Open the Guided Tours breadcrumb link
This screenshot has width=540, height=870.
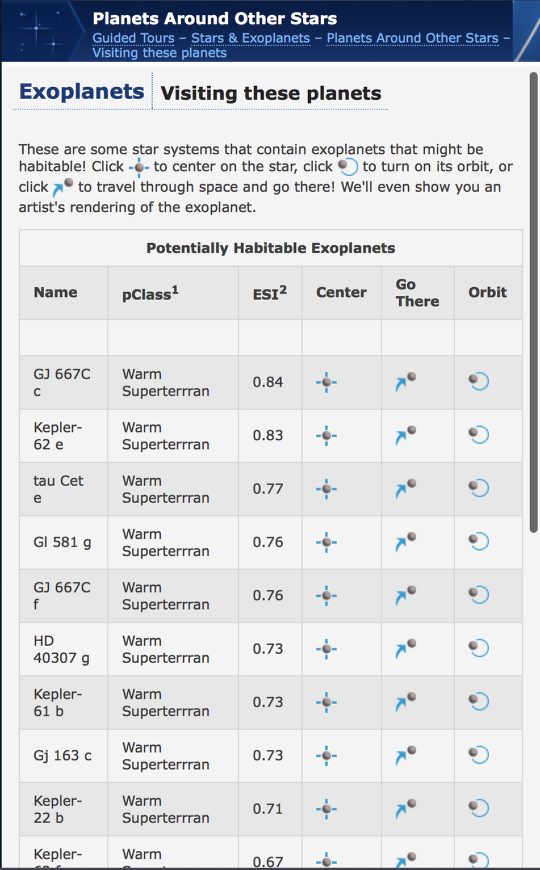click(x=133, y=38)
